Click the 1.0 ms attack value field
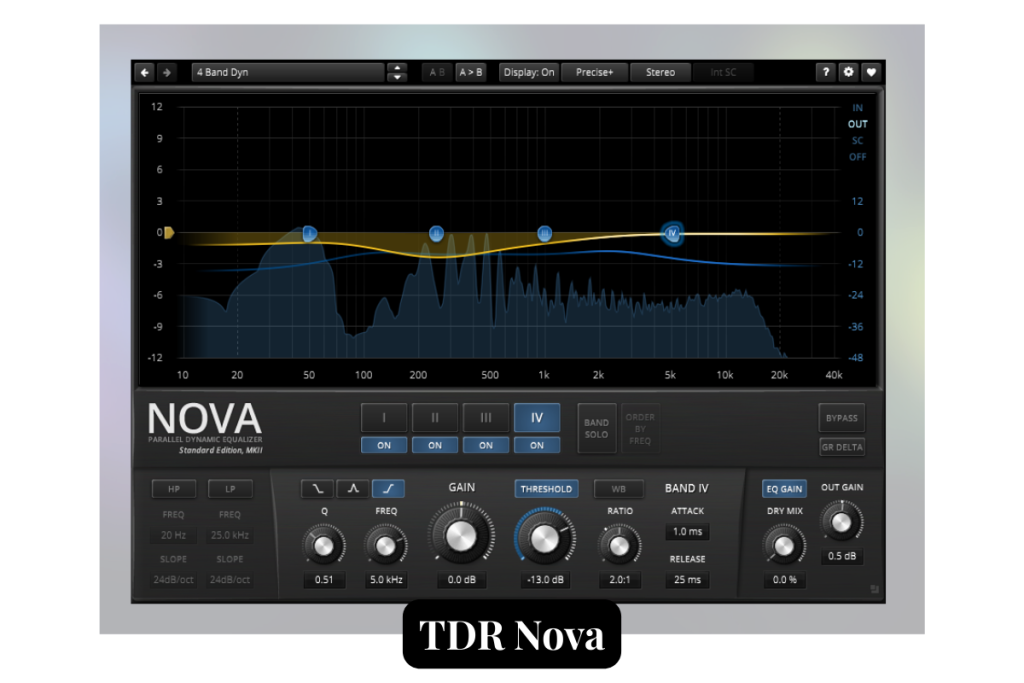This screenshot has width=1024, height=683. point(687,532)
